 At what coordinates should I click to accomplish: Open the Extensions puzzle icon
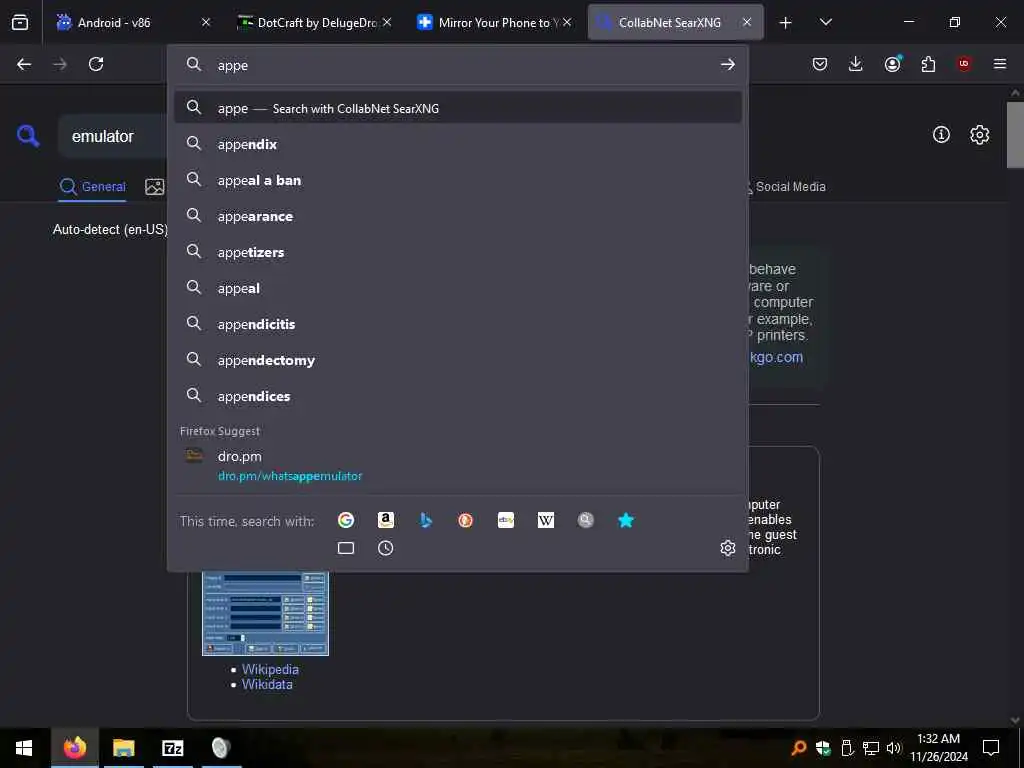(x=928, y=64)
